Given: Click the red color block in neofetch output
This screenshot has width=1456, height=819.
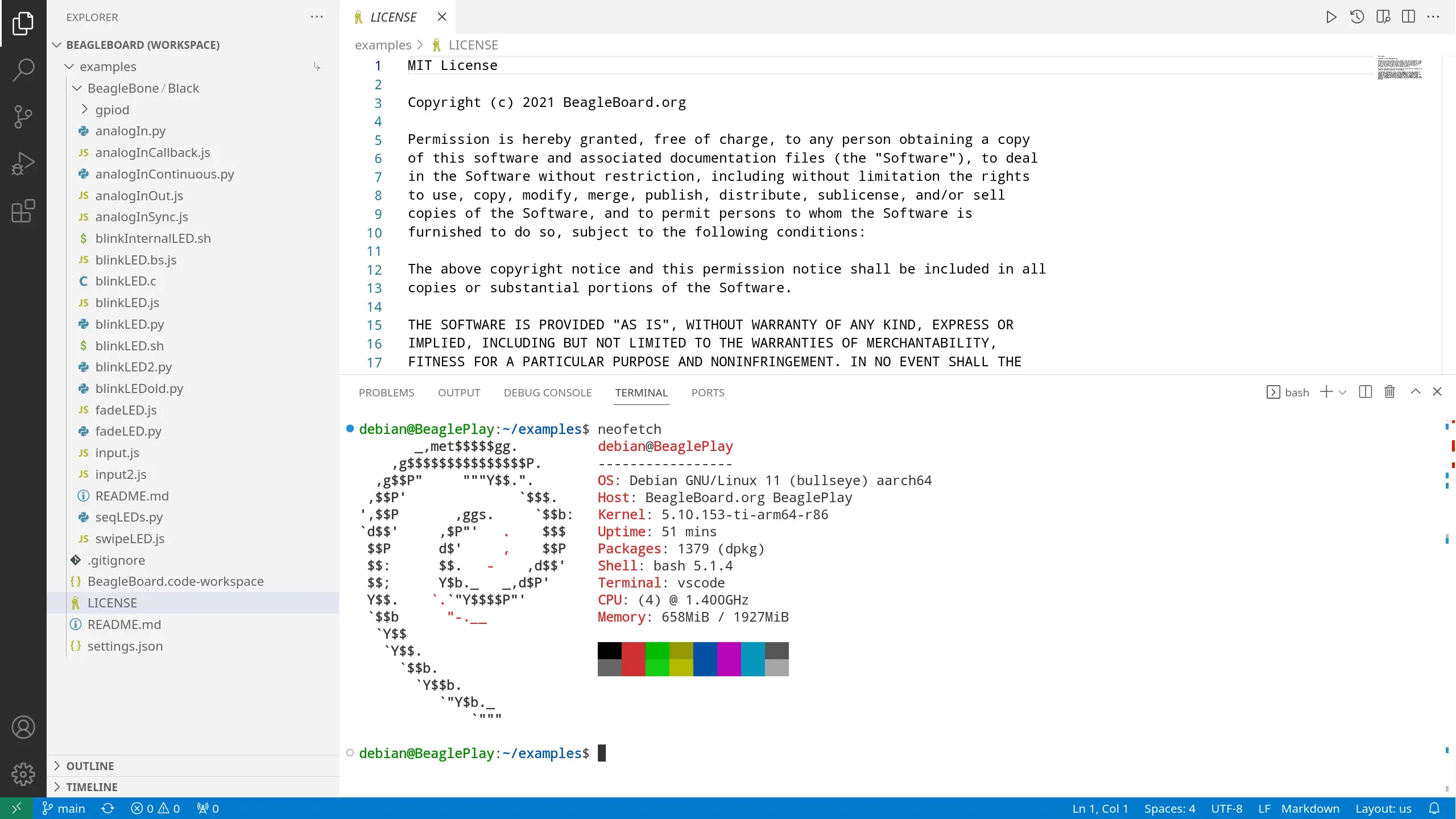Looking at the screenshot, I should point(633,659).
